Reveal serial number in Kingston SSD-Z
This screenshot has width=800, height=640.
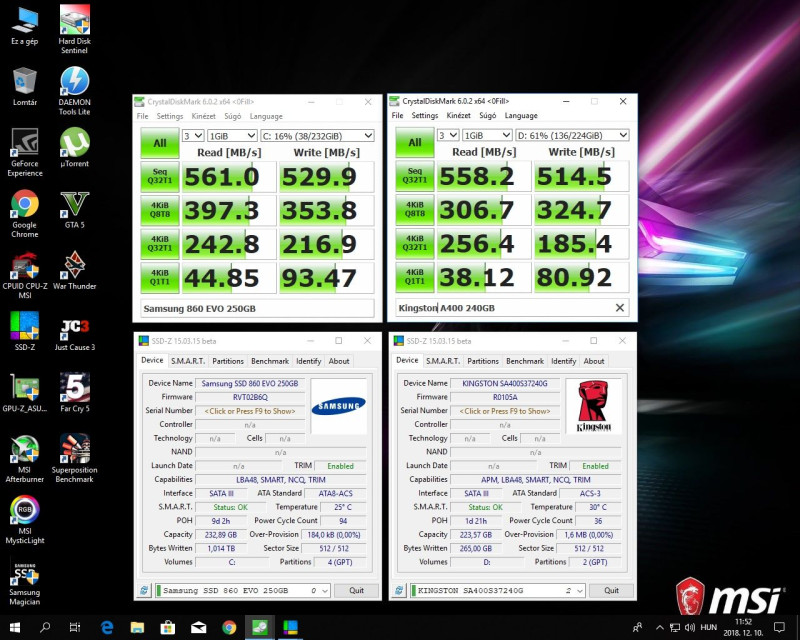click(505, 411)
